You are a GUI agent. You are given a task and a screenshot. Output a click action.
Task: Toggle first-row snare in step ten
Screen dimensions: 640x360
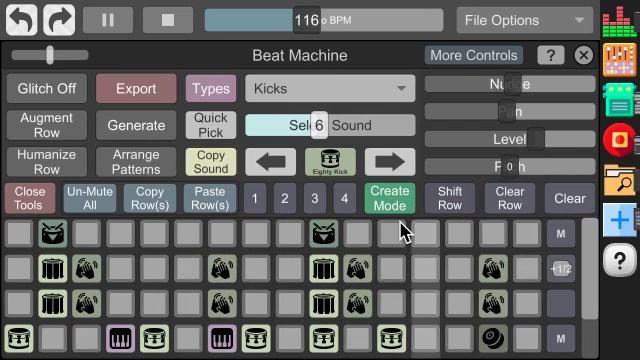(x=324, y=233)
